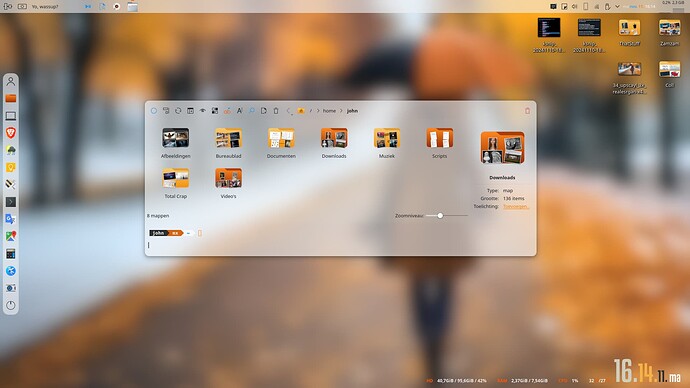This screenshot has width=690, height=388.
Task: Open the blue globe icon in dock
Action: click(x=11, y=271)
